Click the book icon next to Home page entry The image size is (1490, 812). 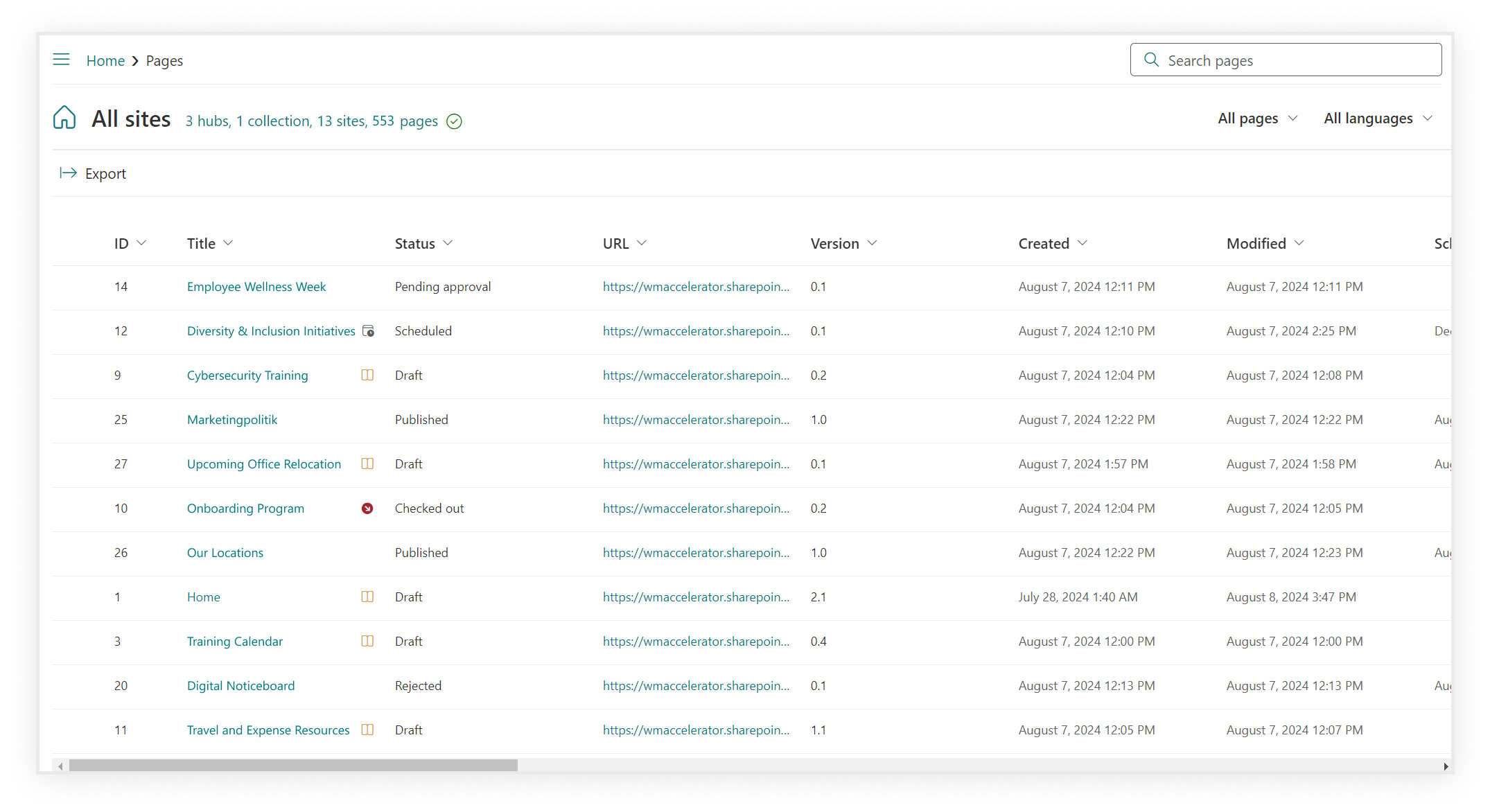pos(366,596)
